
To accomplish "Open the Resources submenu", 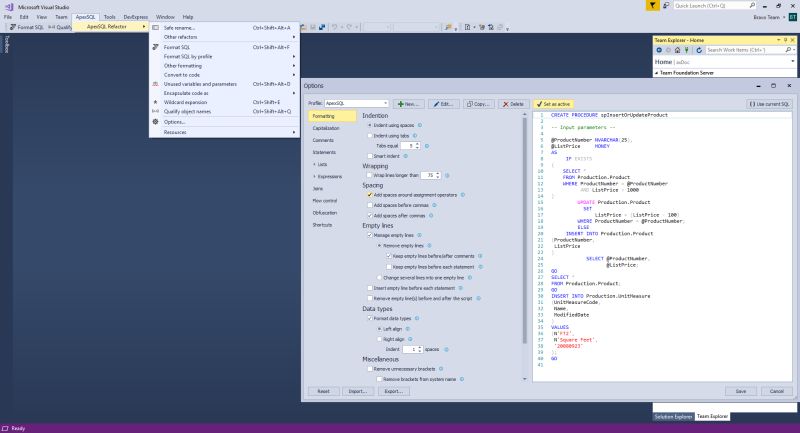I will pyautogui.click(x=224, y=132).
